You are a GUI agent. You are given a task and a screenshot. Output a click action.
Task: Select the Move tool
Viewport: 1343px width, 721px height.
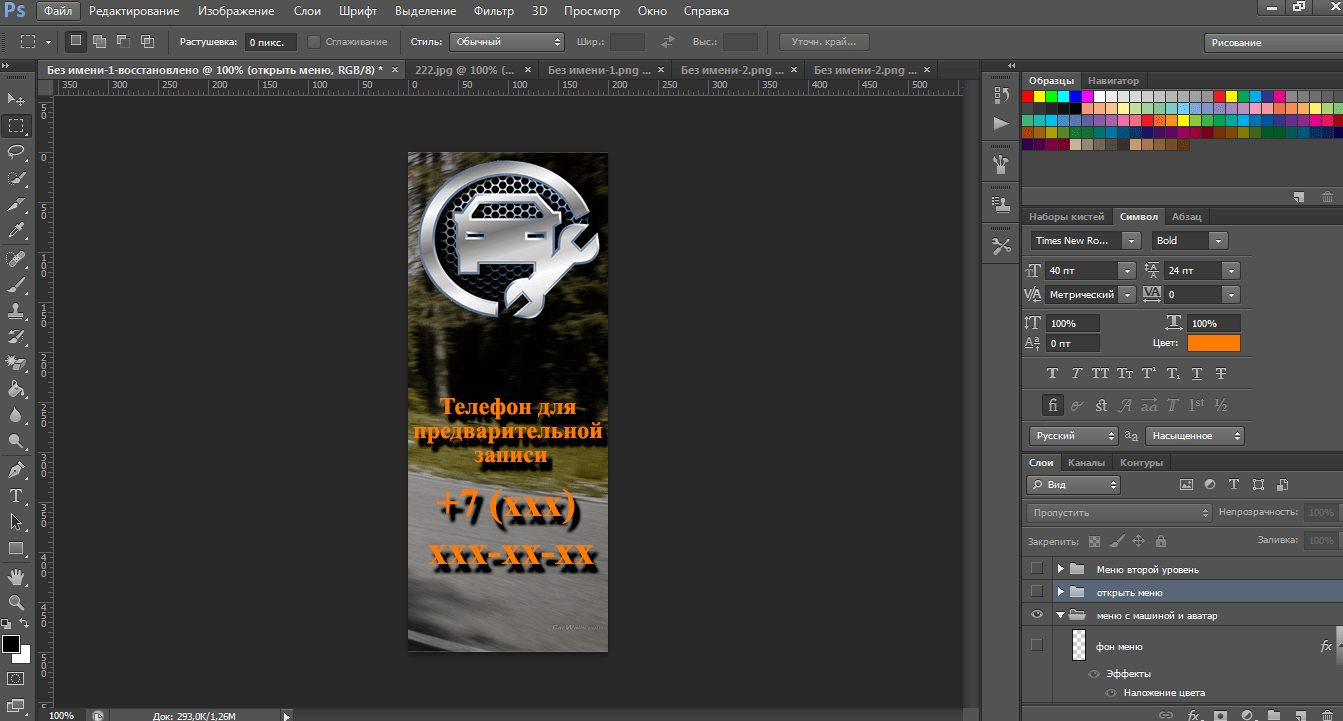coord(16,99)
